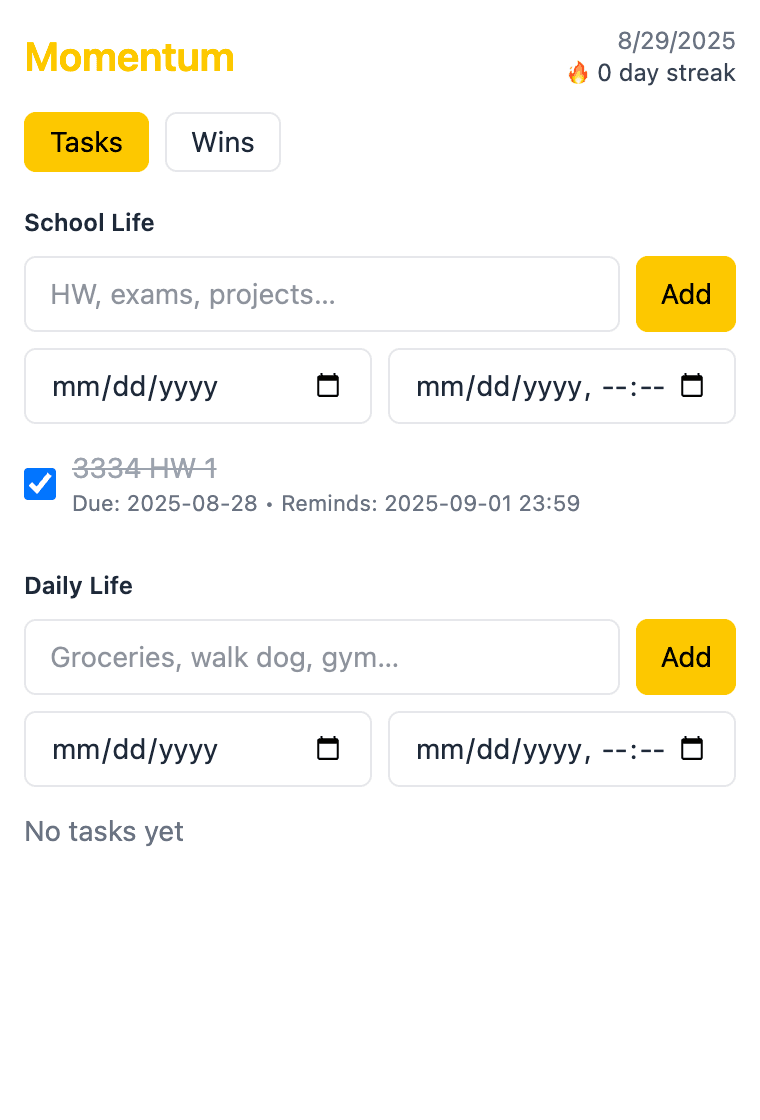
Task: Focus the "Groceries, walk dog, gym..." input
Action: tap(322, 657)
